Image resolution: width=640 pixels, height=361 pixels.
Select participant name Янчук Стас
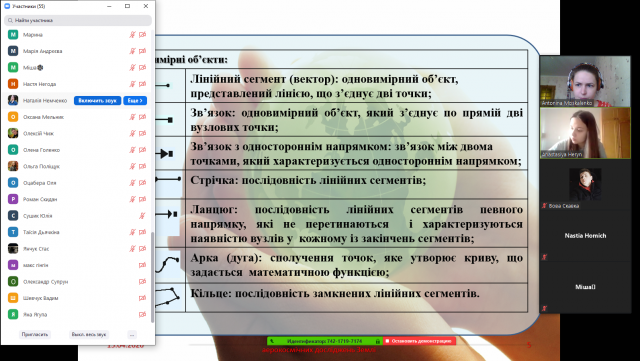tap(36, 249)
